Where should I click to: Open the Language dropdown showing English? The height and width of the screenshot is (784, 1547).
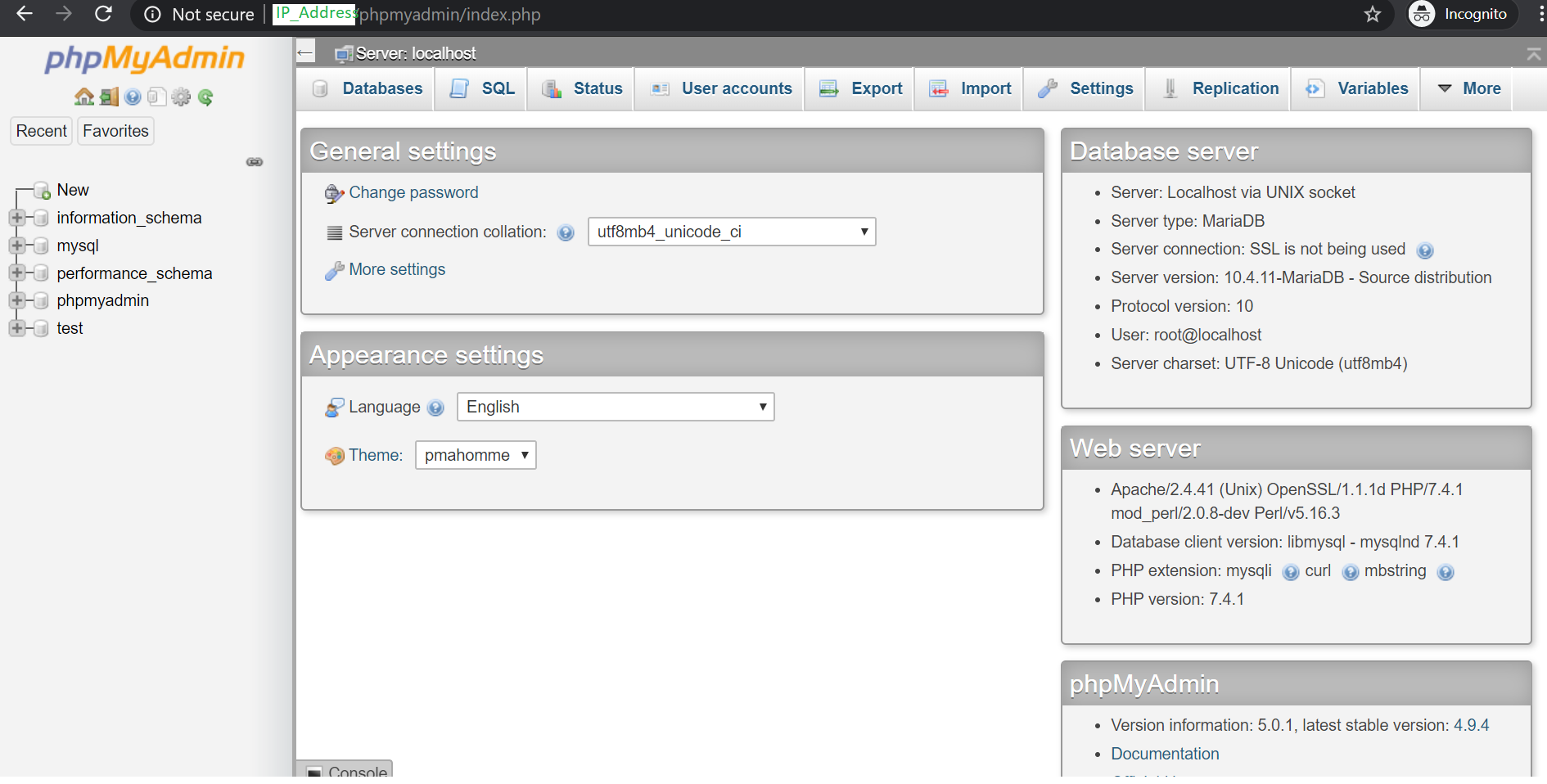point(616,407)
